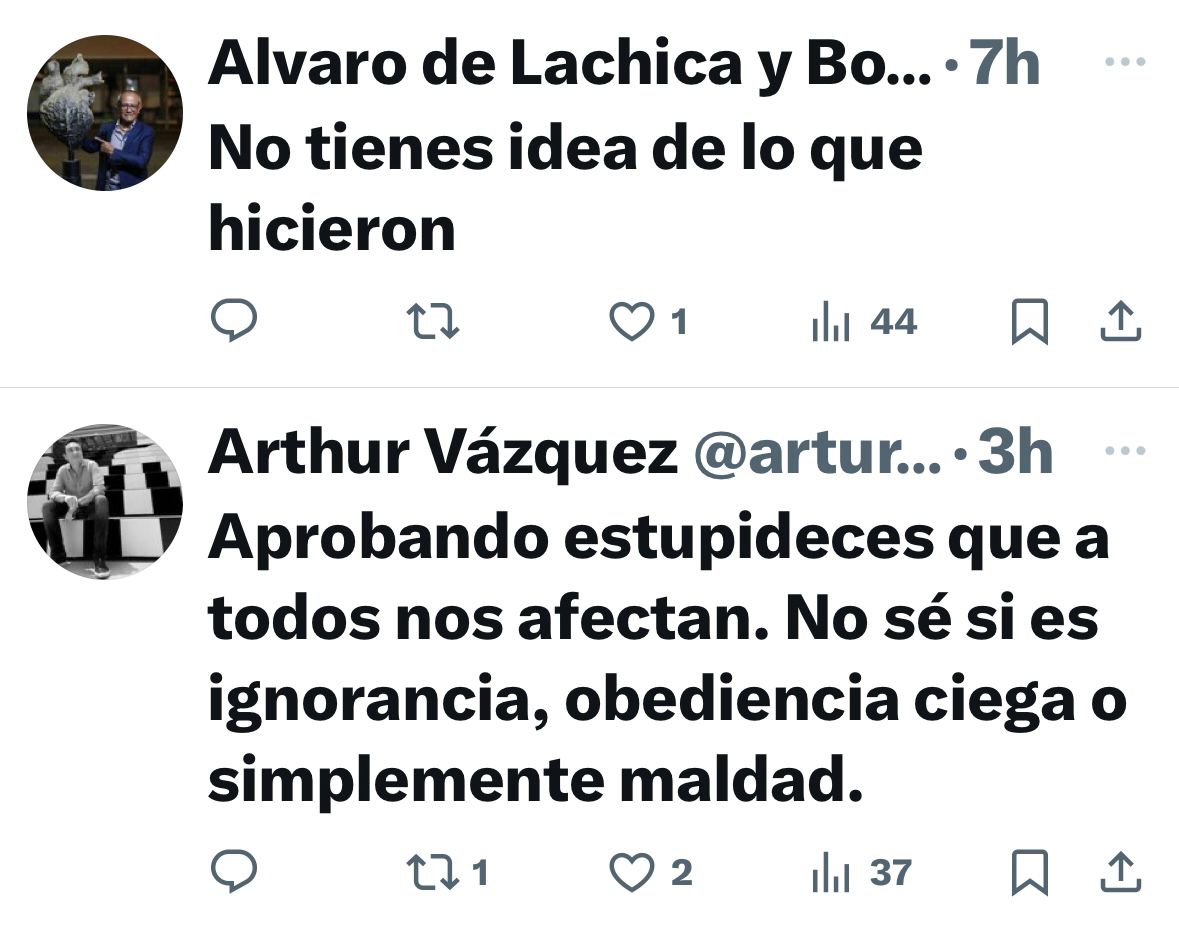Image resolution: width=1179 pixels, height=934 pixels.
Task: Retweet Alvaro de Lachica's tweet
Action: pyautogui.click(x=433, y=321)
